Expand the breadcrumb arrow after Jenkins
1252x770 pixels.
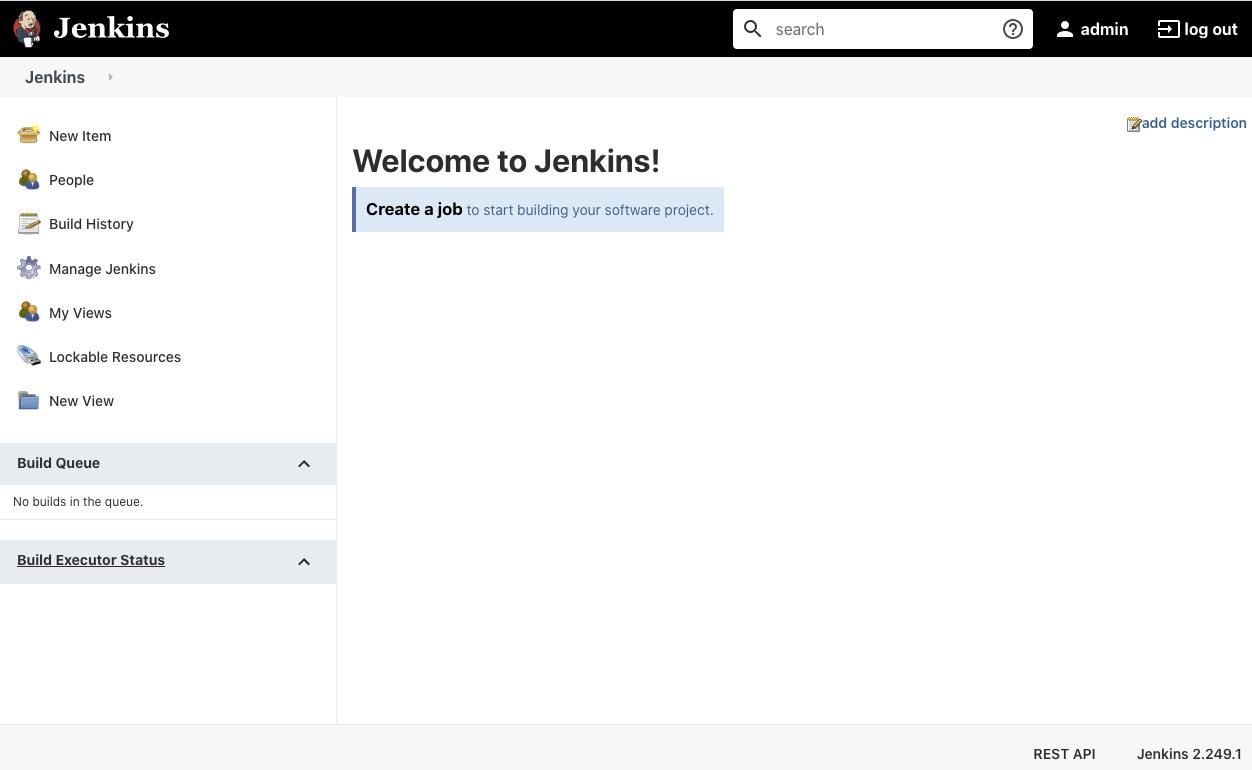(x=110, y=77)
